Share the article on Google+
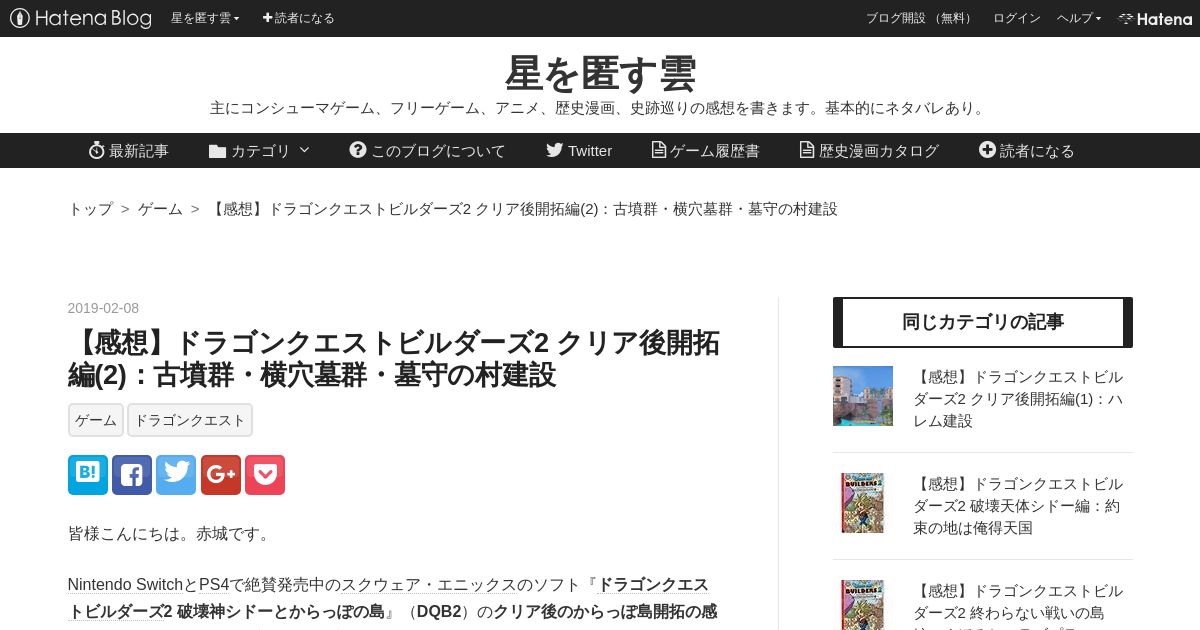This screenshot has height=630, width=1200. click(221, 475)
